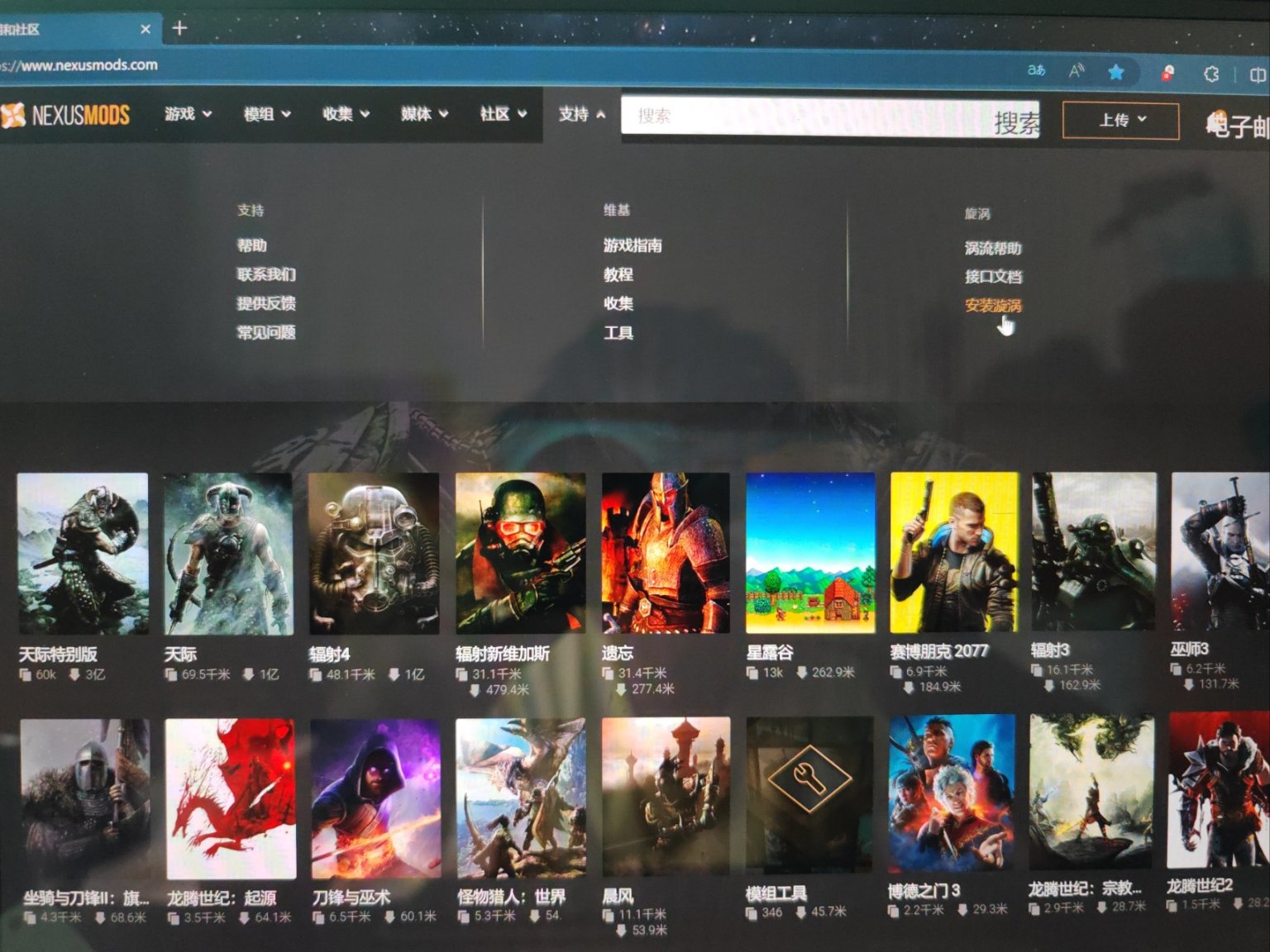This screenshot has width=1270, height=952.
Task: Open 辐射4 game cover
Action: (x=374, y=554)
